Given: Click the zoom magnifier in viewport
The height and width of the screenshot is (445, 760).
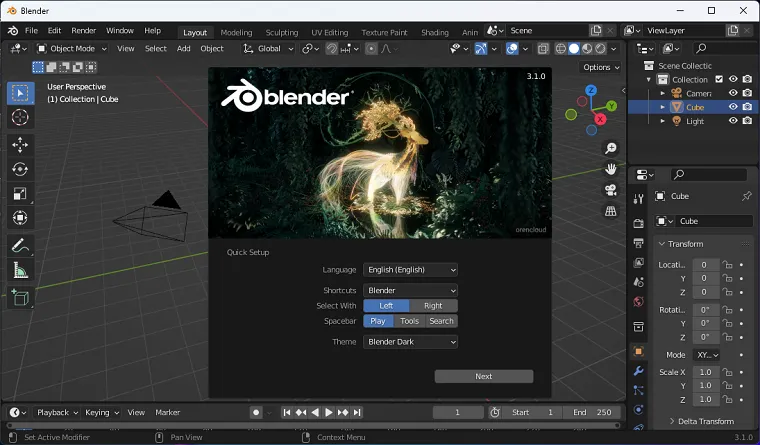Looking at the screenshot, I should [x=611, y=148].
